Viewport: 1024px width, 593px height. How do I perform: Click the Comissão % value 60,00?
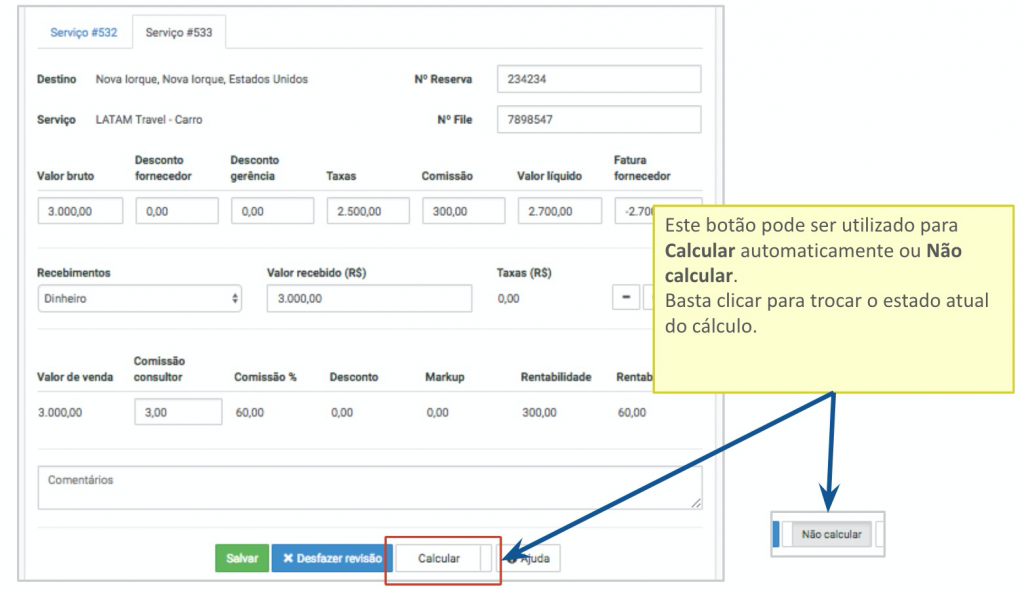(249, 413)
